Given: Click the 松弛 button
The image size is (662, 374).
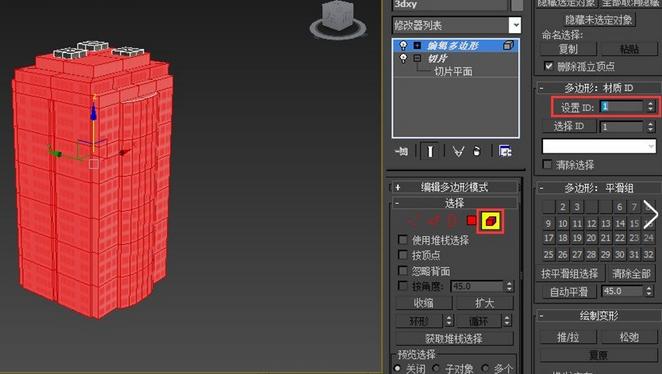Looking at the screenshot, I should pyautogui.click(x=629, y=337).
